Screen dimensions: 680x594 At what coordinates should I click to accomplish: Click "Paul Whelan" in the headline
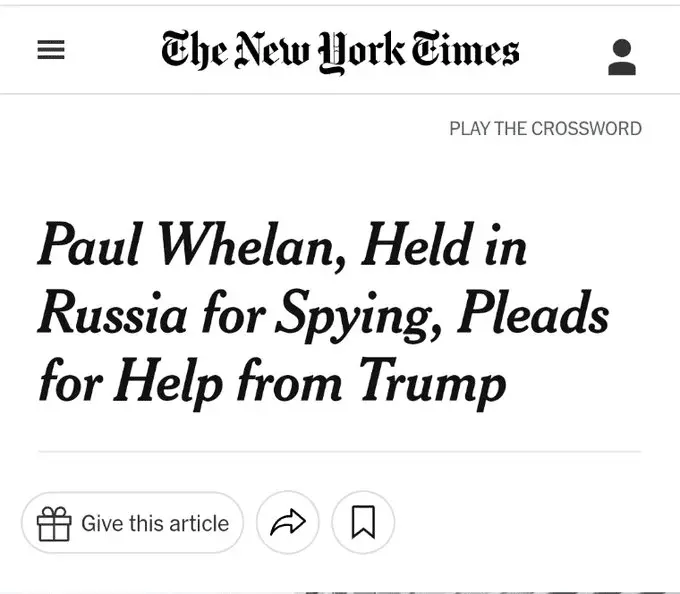tap(189, 246)
